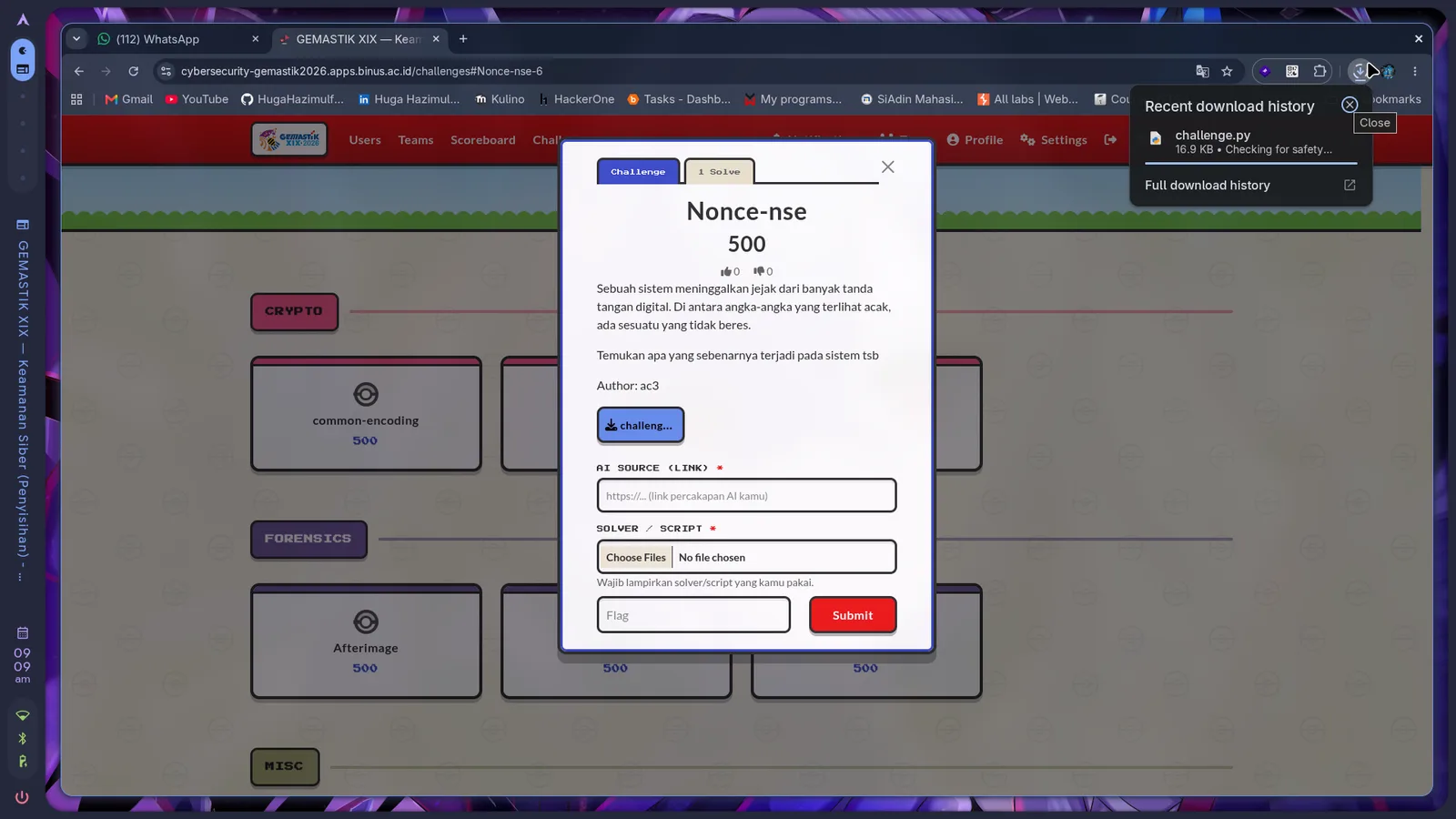The image size is (1456, 819).
Task: View site information icon in the address bar
Action: [165, 71]
